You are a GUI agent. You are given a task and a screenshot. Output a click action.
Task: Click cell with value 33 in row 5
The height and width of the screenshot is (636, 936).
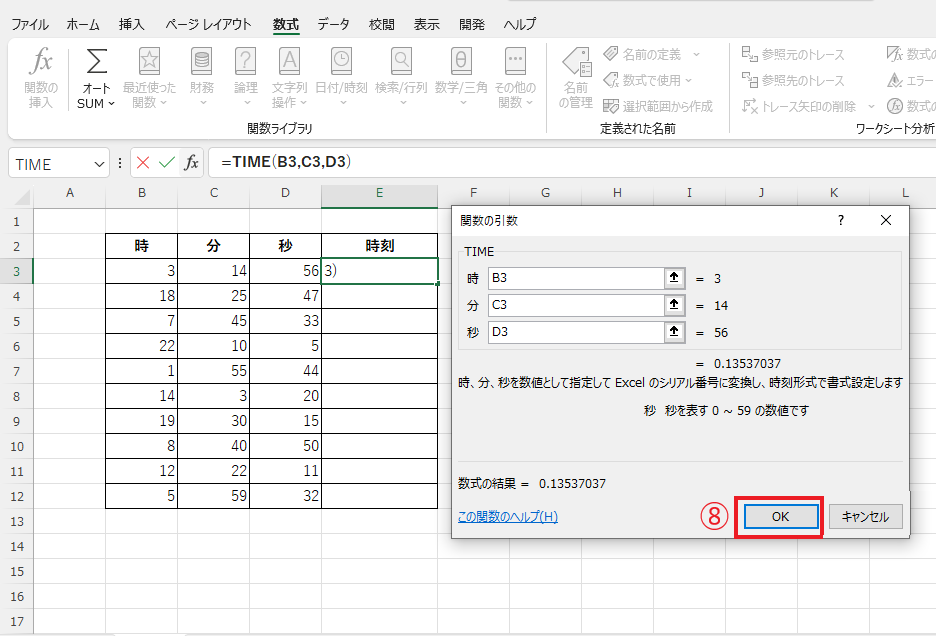(285, 321)
